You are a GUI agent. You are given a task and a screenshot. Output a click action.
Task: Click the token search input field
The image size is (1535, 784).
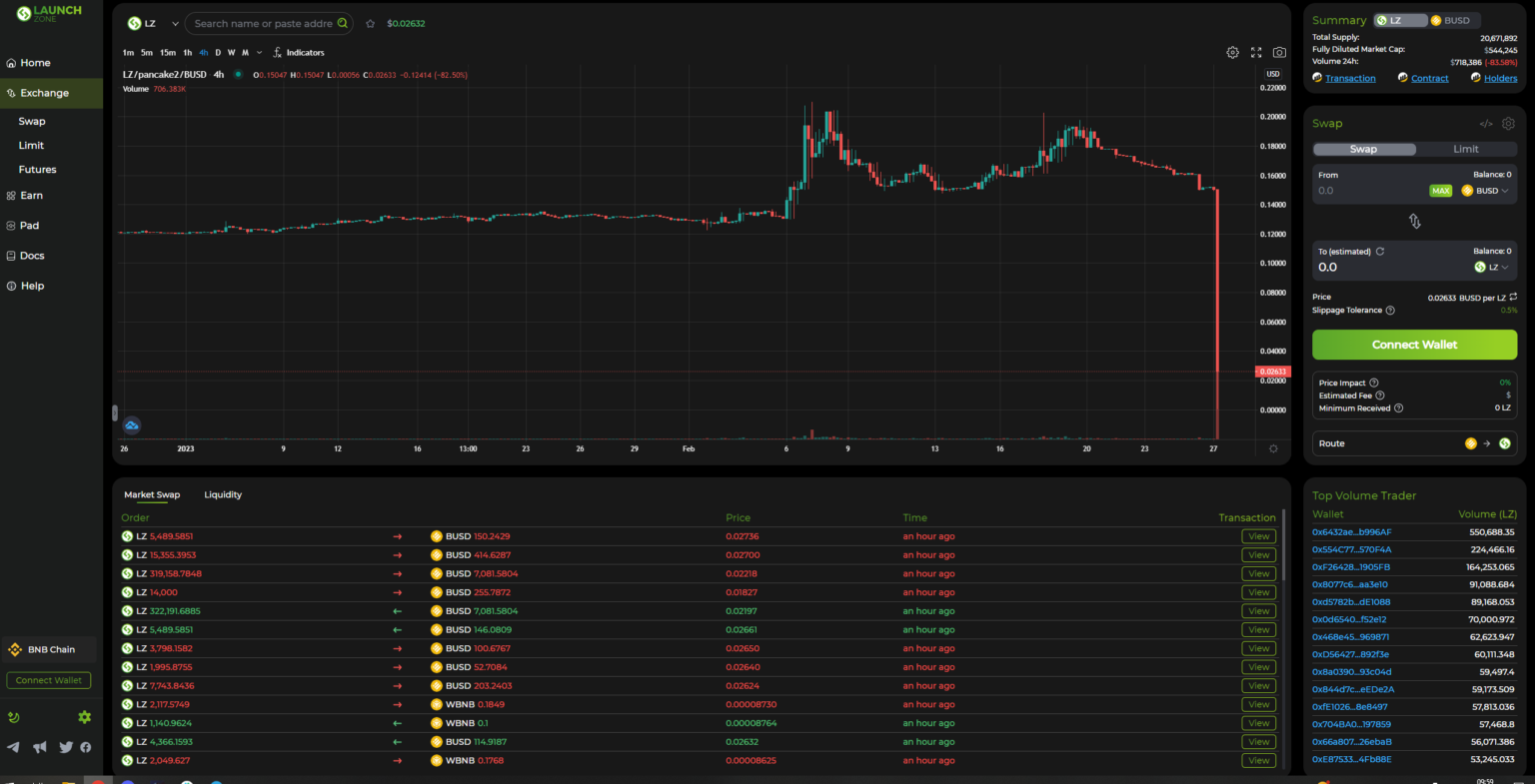coord(264,23)
